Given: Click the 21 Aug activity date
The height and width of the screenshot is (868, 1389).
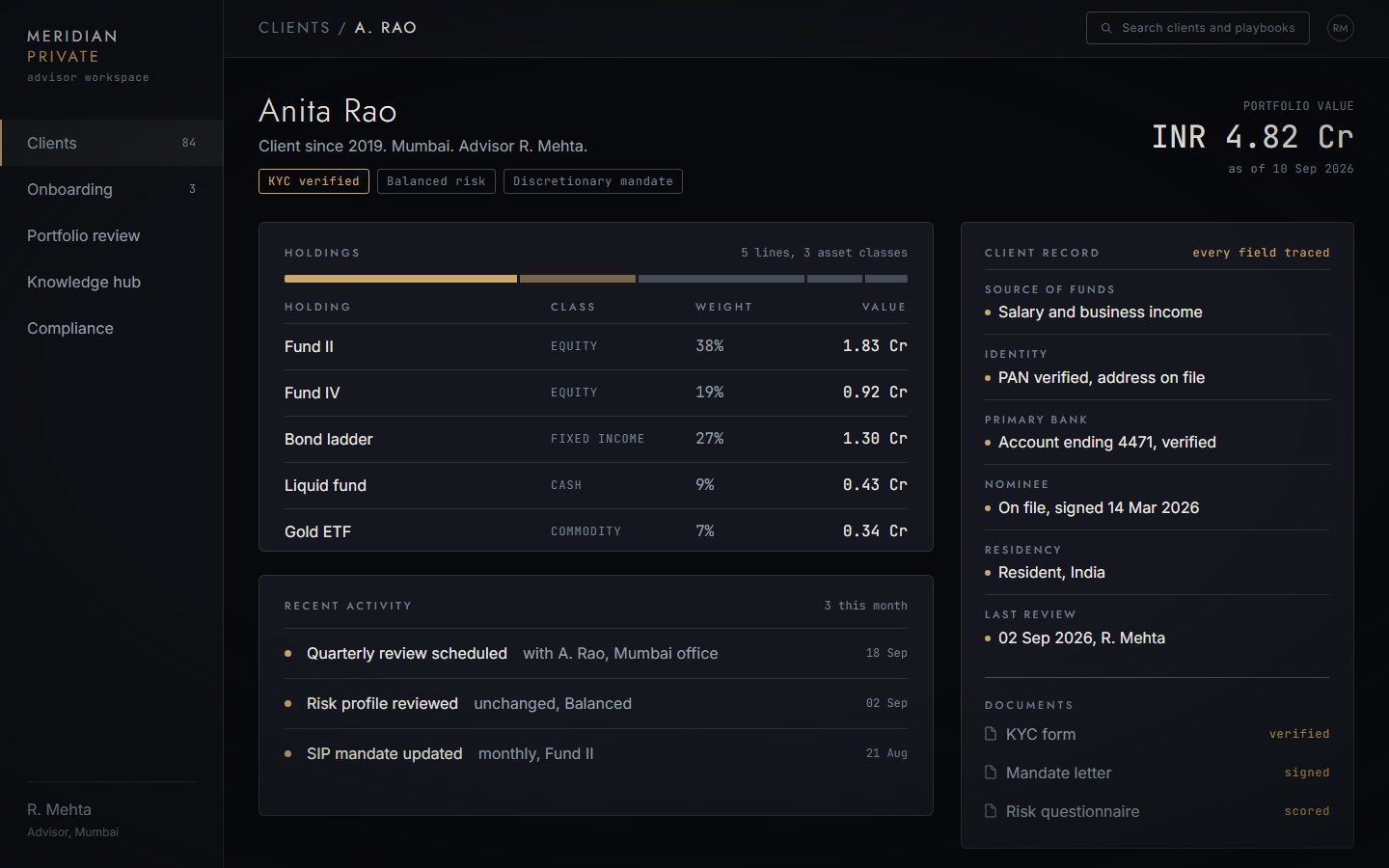Looking at the screenshot, I should [886, 753].
